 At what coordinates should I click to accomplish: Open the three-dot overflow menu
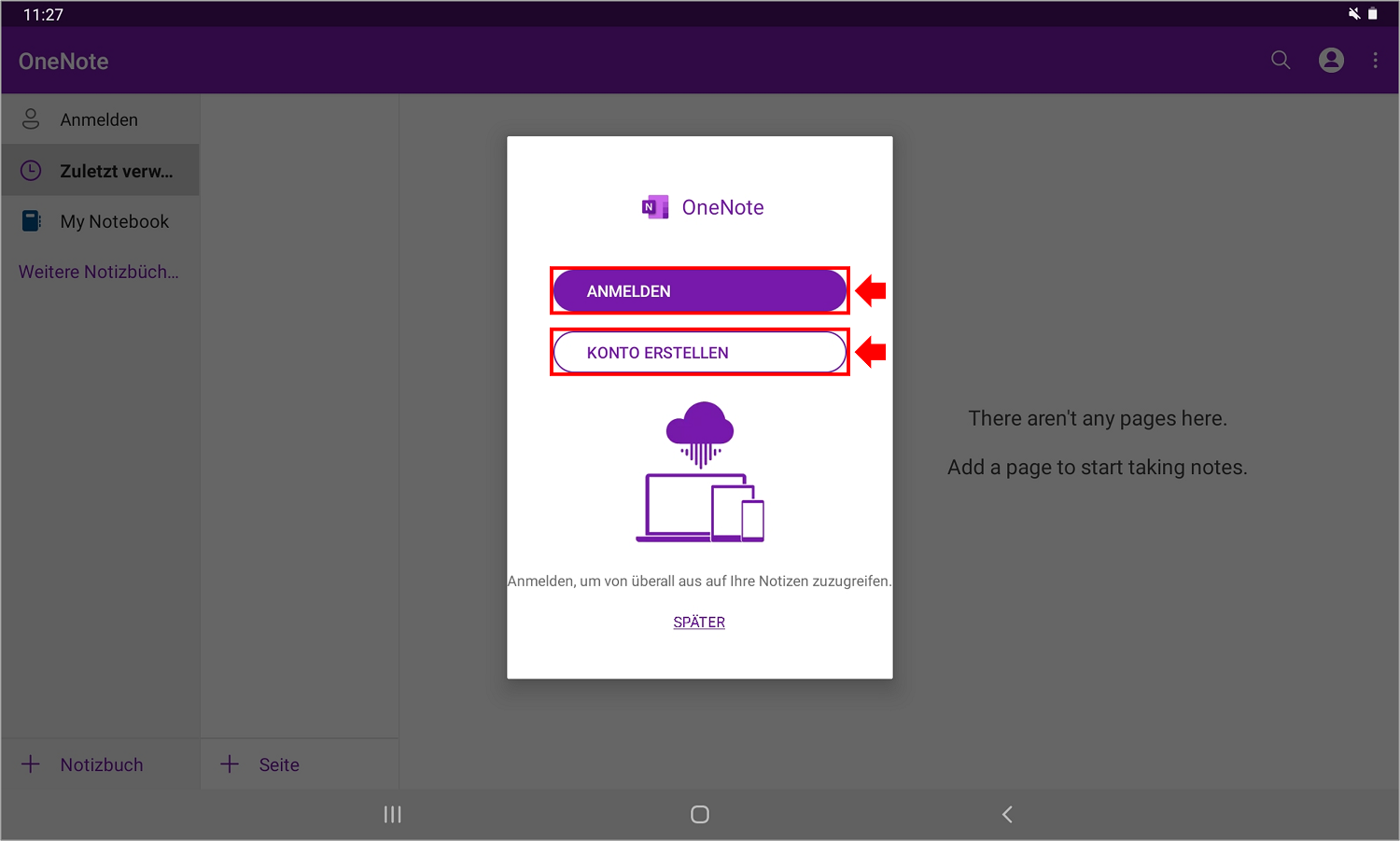pos(1375,61)
